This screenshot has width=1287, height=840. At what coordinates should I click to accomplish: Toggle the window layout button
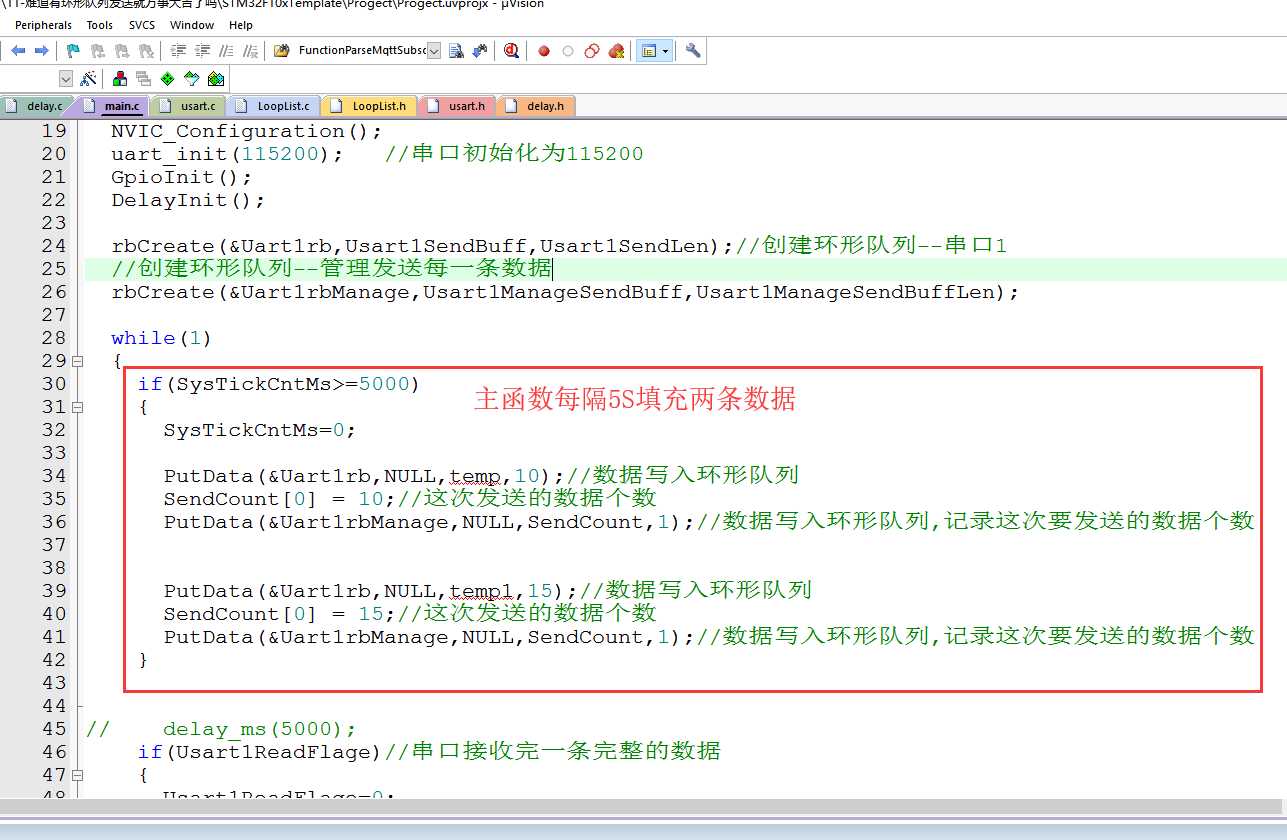[649, 51]
